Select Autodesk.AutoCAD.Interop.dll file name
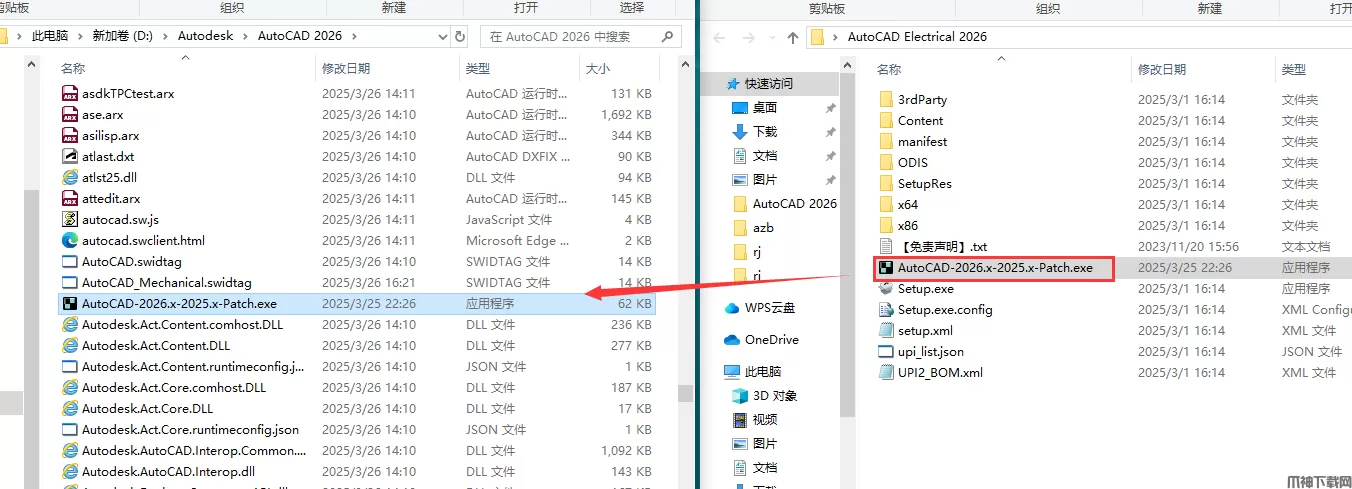 (x=169, y=471)
